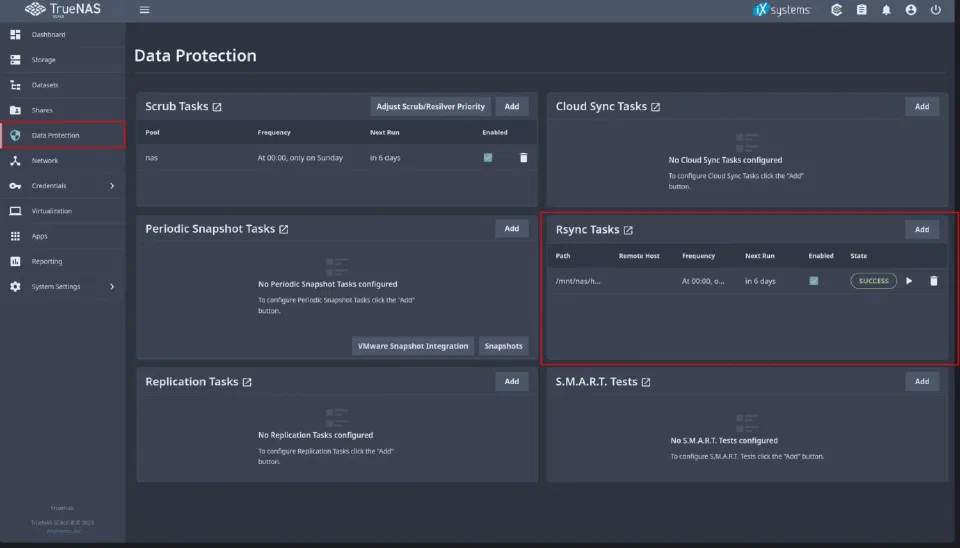The image size is (960, 548).
Task: Delete the nas scrub task
Action: tap(523, 158)
